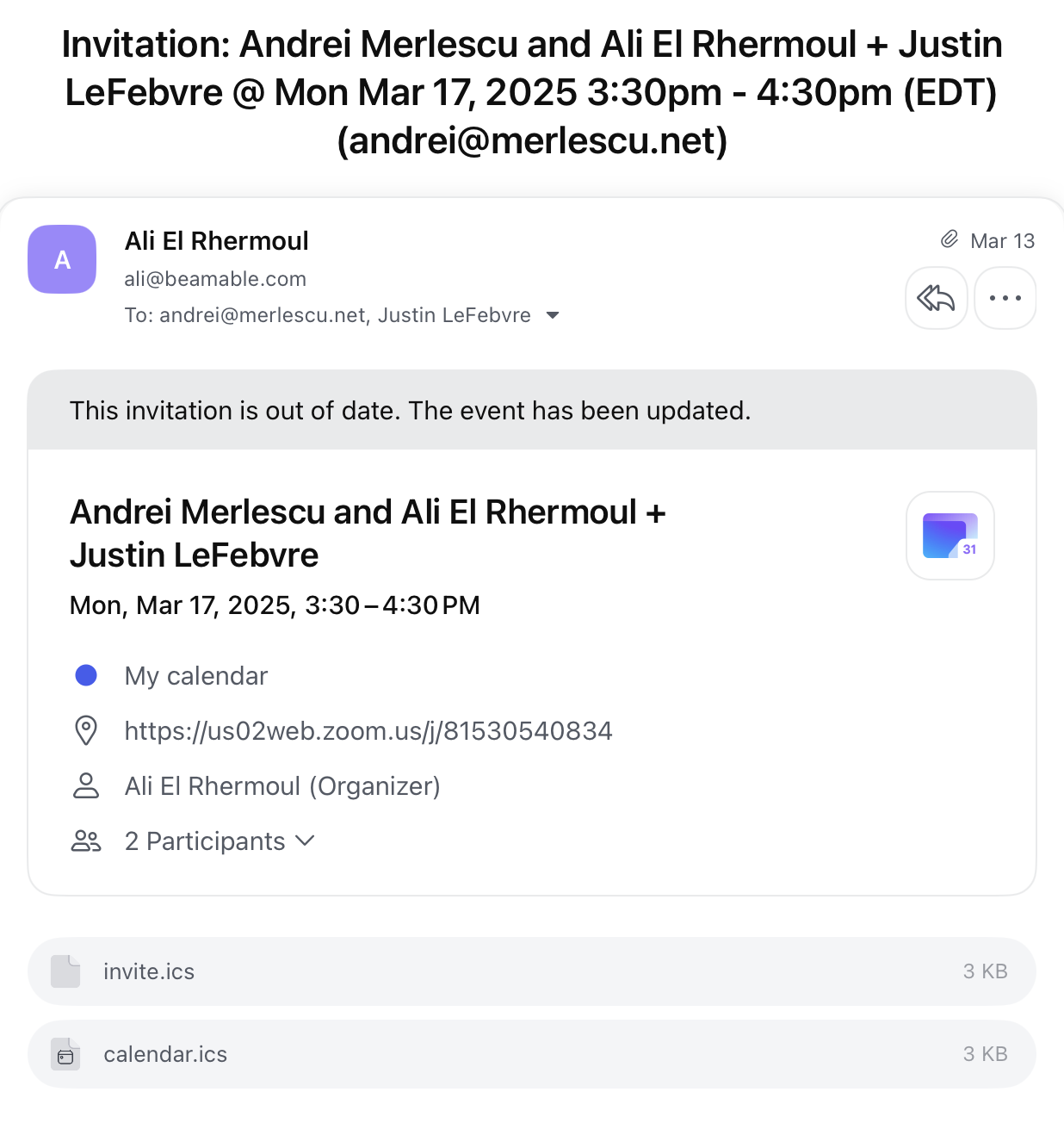Click the participants group icon
The height and width of the screenshot is (1123, 1064).
point(86,841)
